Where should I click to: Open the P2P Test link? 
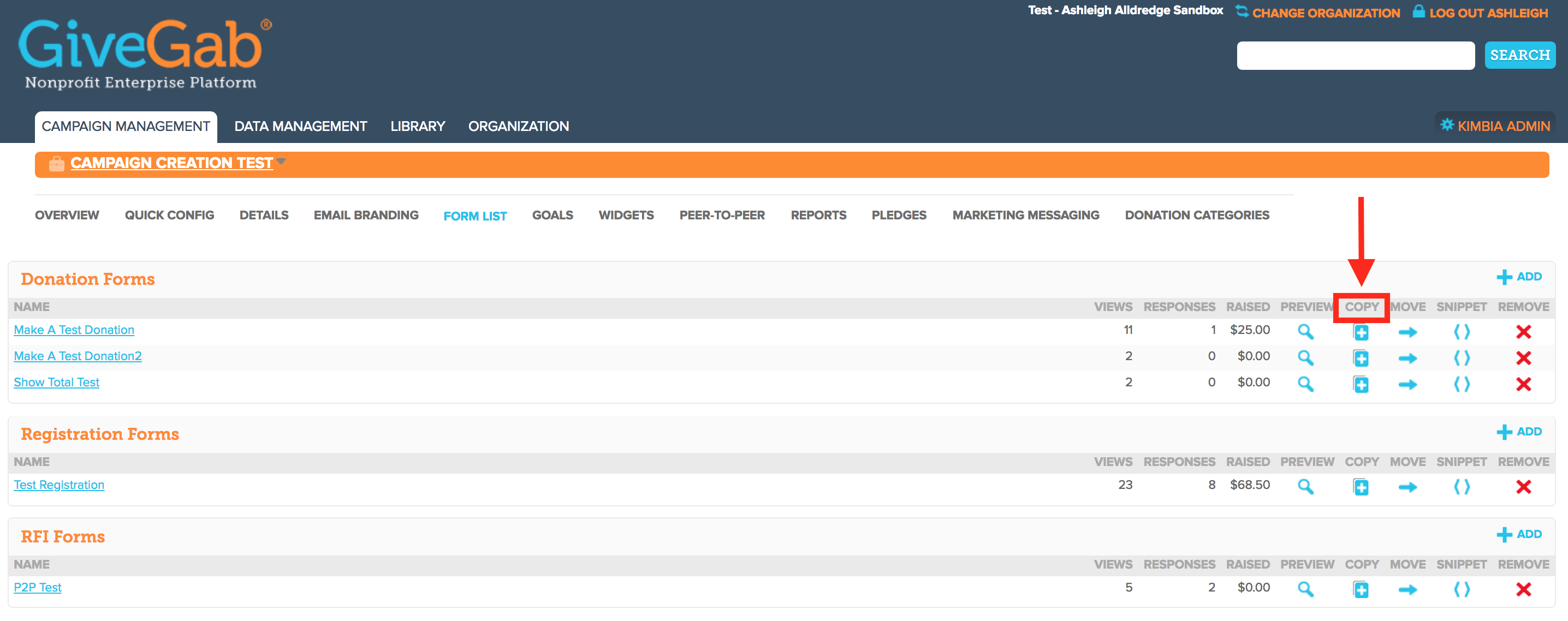[38, 588]
